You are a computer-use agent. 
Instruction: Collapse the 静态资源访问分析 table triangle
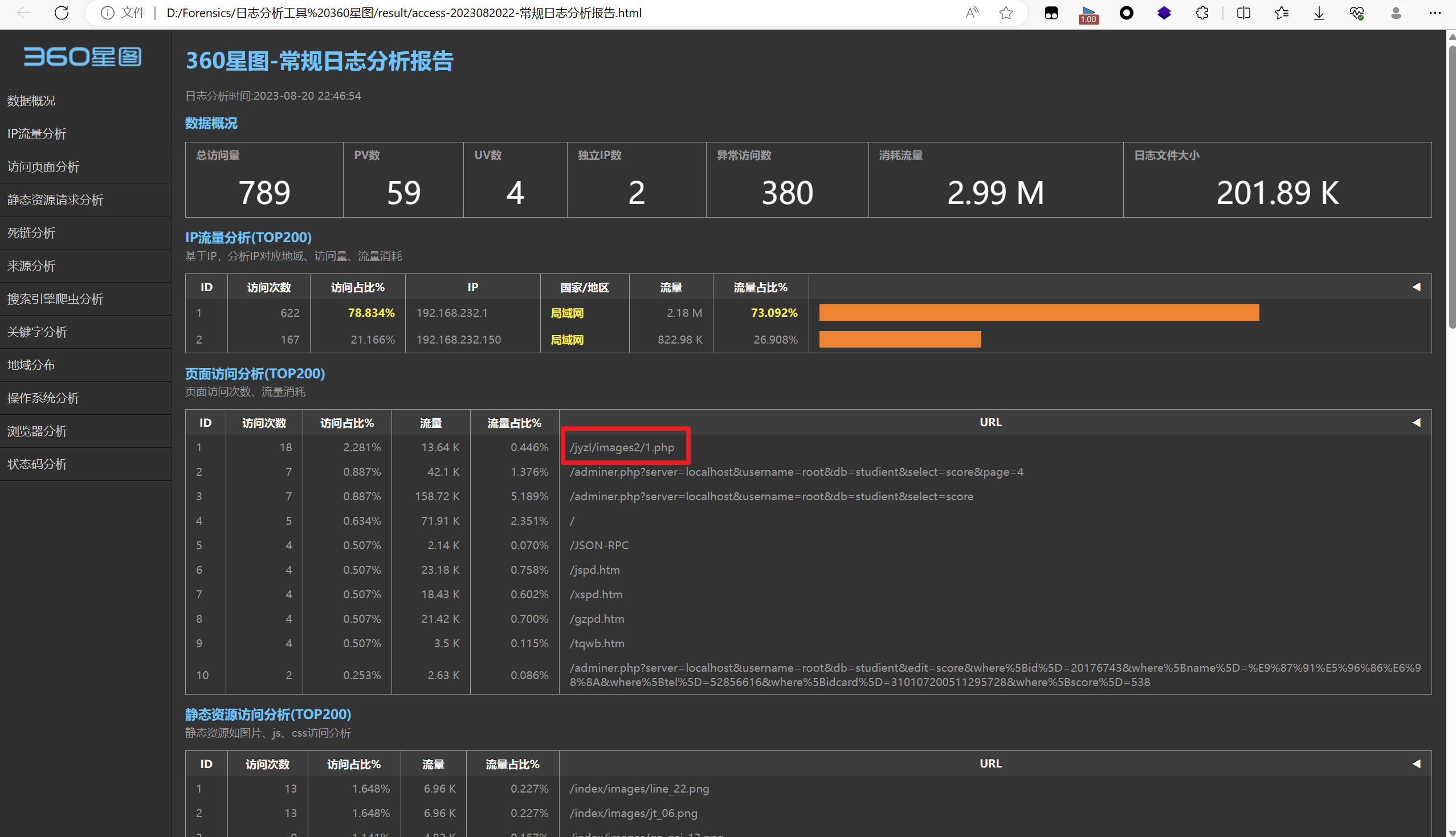point(1416,763)
